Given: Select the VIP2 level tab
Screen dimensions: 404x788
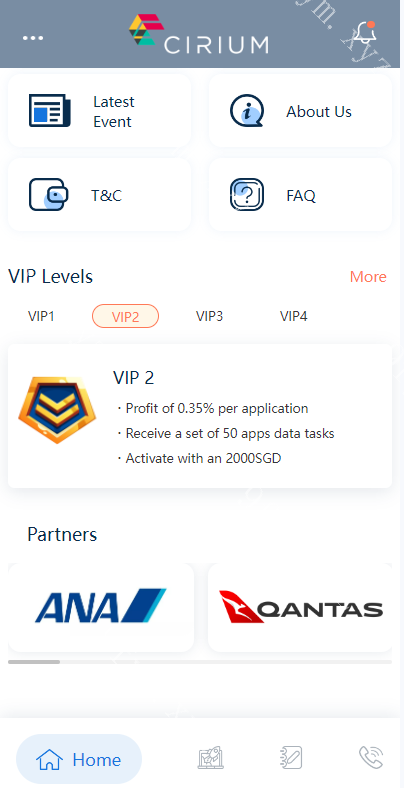Looking at the screenshot, I should [x=125, y=316].
